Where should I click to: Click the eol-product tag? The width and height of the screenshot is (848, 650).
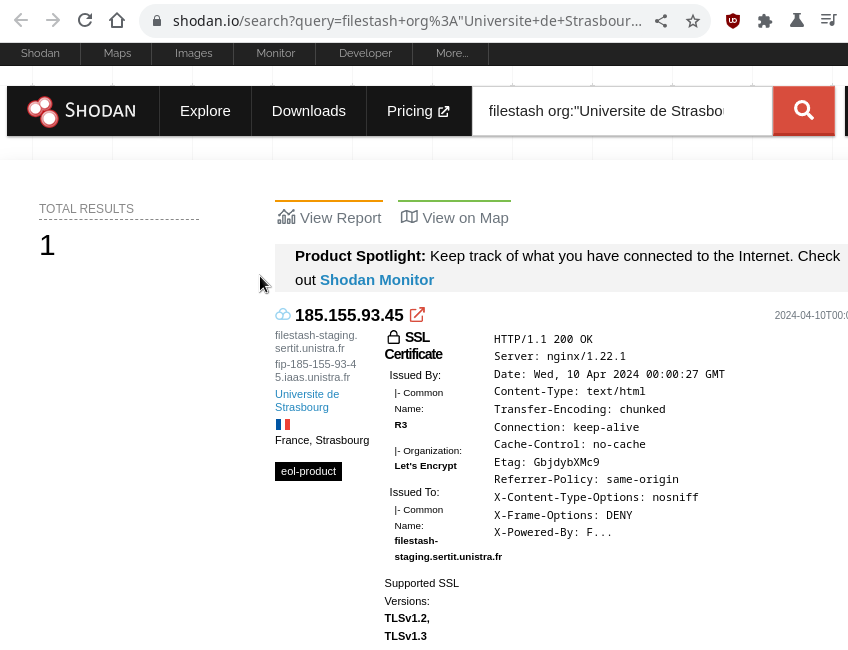coord(308,471)
